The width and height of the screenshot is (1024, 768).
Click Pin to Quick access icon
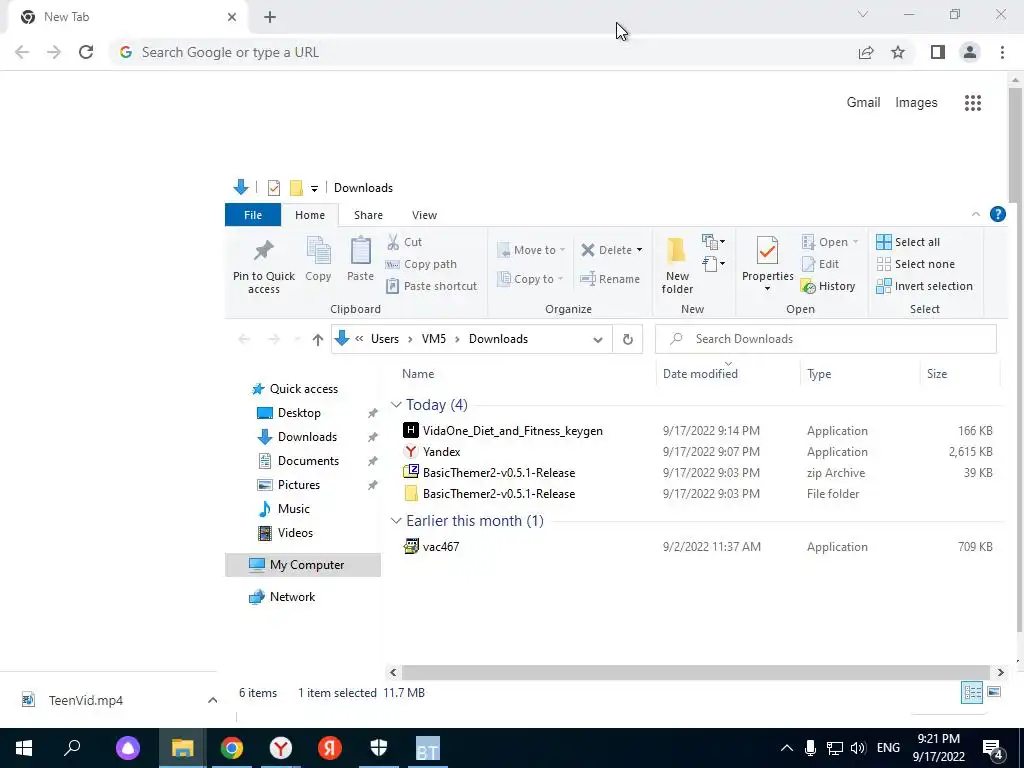(x=264, y=251)
